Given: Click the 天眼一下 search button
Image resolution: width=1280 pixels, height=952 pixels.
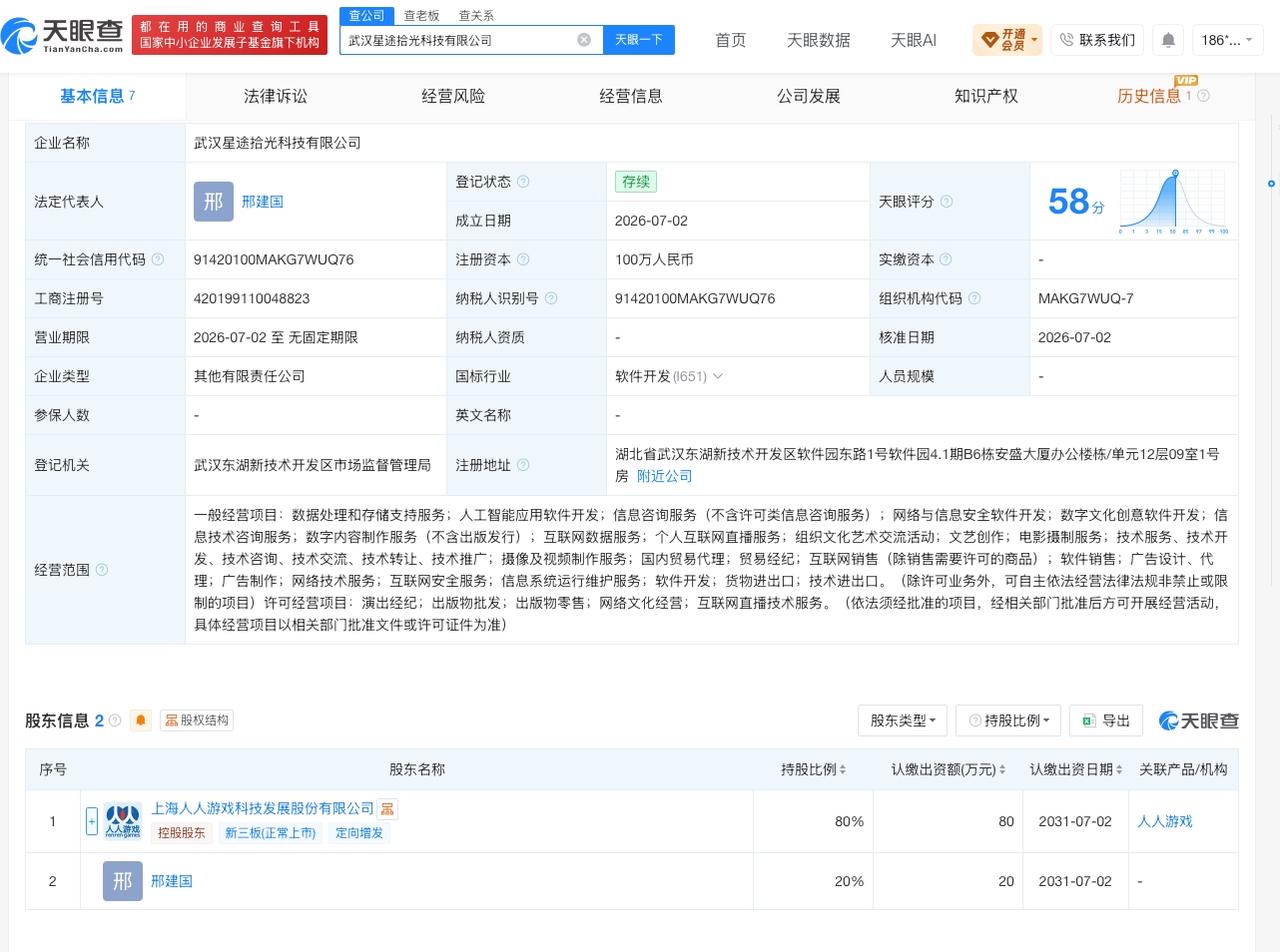Looking at the screenshot, I should [639, 40].
